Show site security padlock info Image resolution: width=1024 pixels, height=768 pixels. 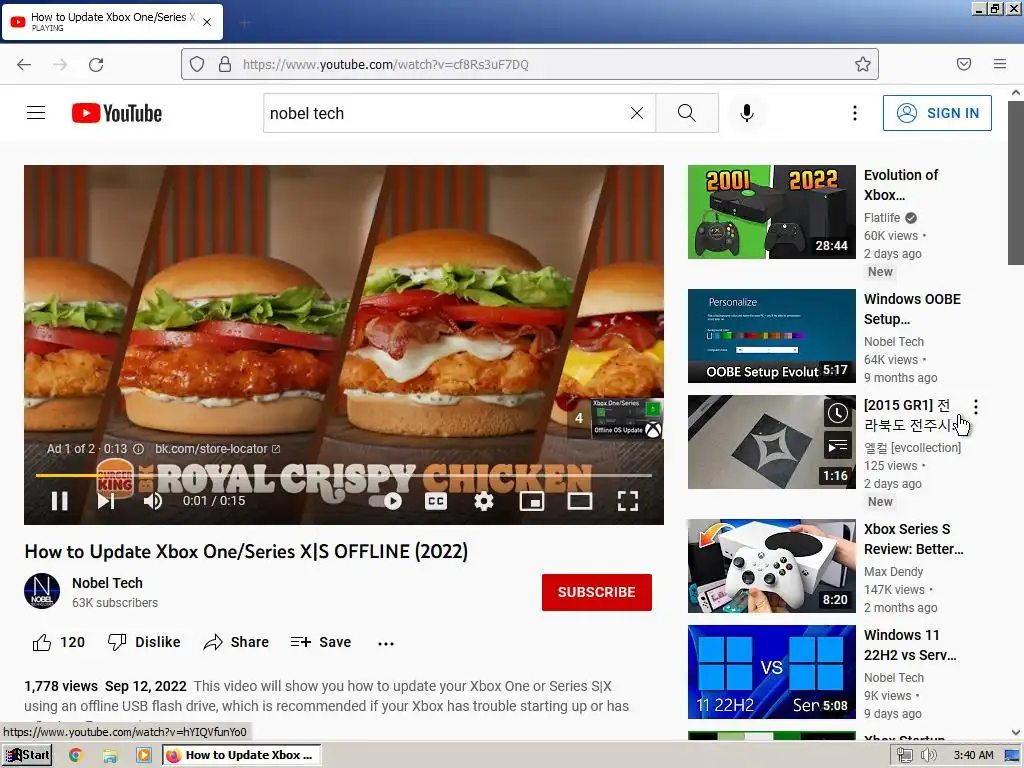225,64
